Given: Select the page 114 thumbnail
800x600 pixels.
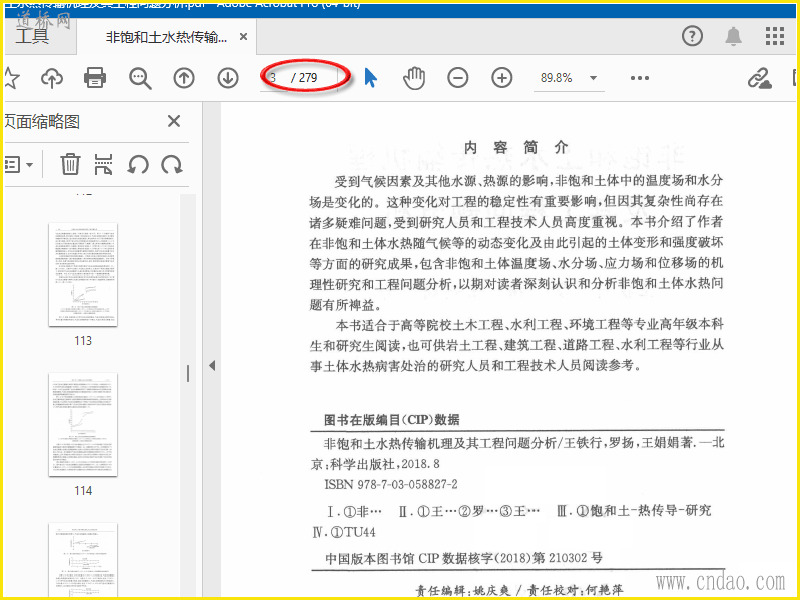Looking at the screenshot, I should (83, 424).
